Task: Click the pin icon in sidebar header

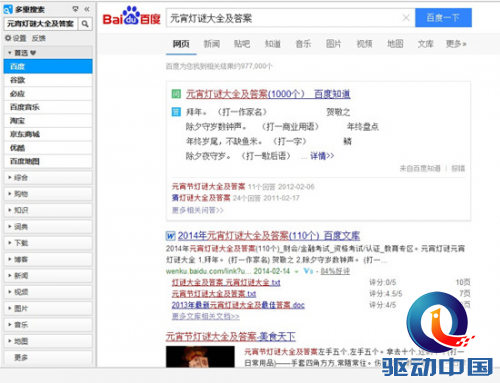Action: point(75,9)
